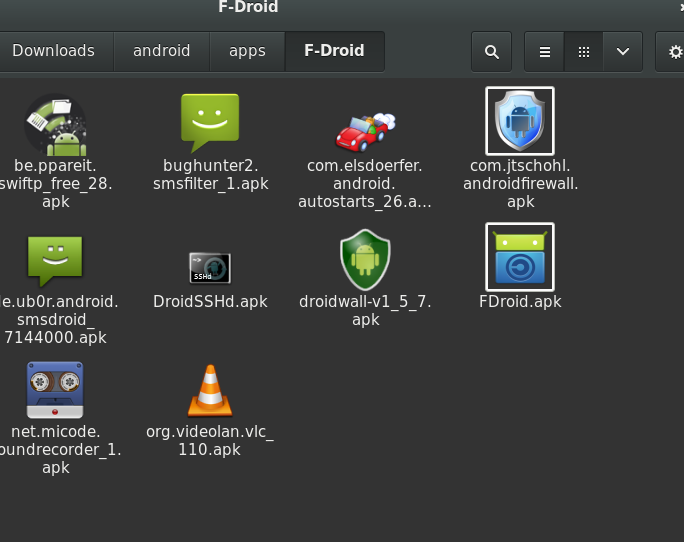Select the red car autostarts apk icon
This screenshot has width=684, height=542.
[365, 132]
